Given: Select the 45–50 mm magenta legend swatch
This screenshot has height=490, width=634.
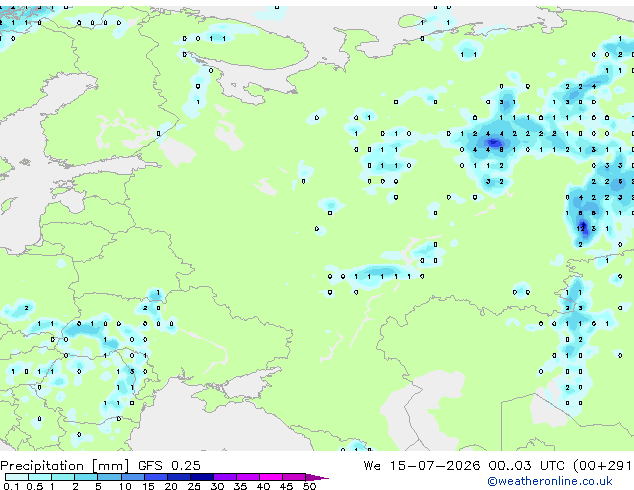Looking at the screenshot, I should (294, 477).
